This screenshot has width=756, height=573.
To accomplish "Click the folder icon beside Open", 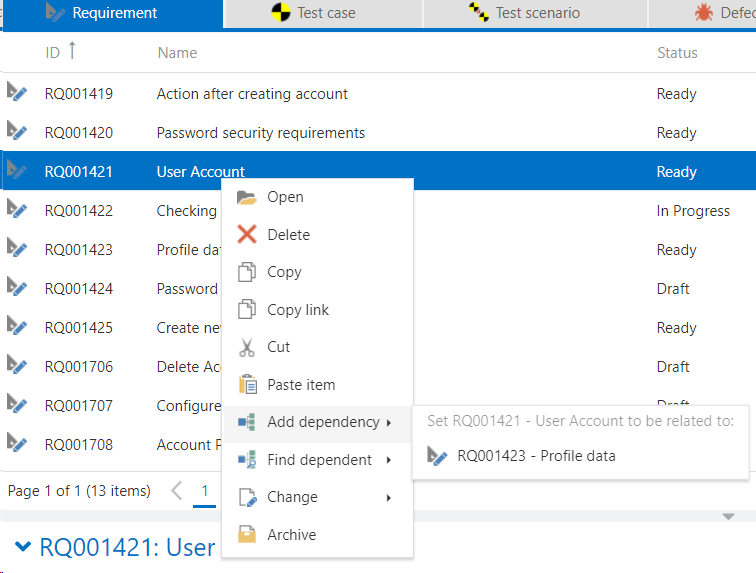I will [247, 197].
